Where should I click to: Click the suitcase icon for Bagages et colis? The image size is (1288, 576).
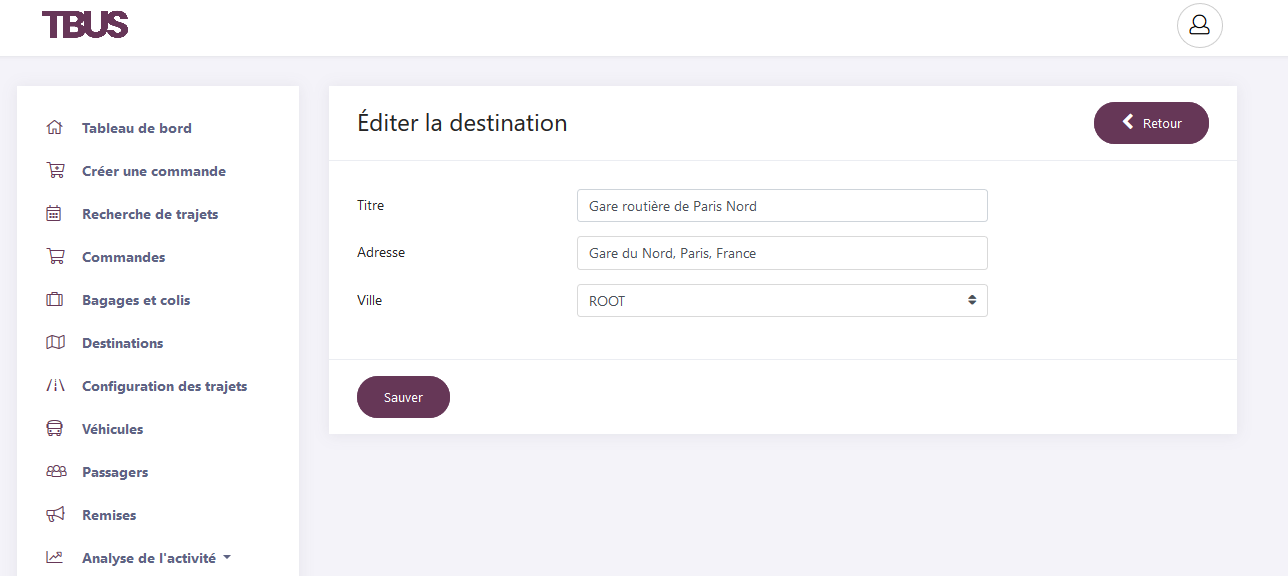[56, 299]
